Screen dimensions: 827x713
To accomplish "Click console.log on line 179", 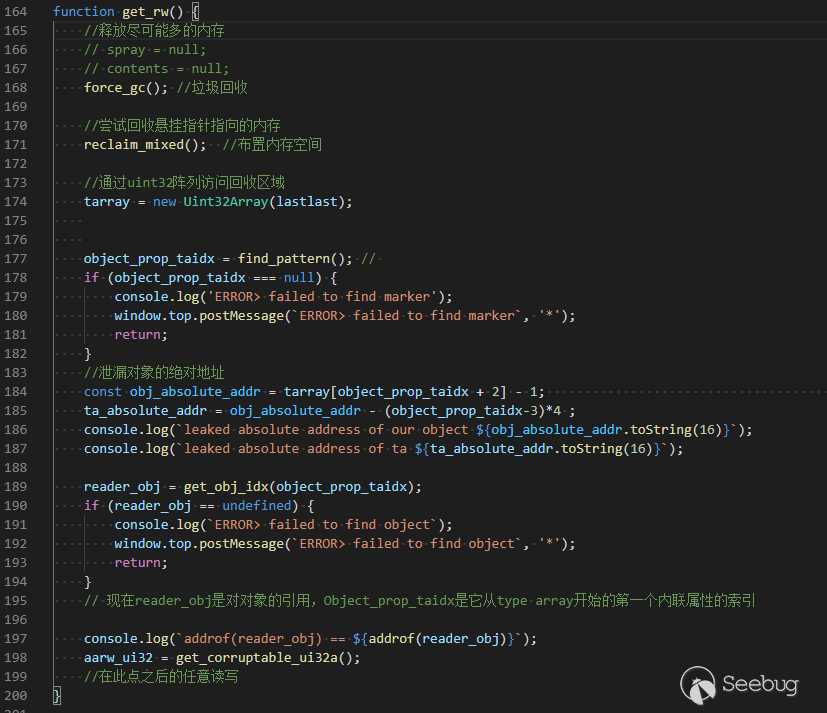I will pyautogui.click(x=157, y=296).
